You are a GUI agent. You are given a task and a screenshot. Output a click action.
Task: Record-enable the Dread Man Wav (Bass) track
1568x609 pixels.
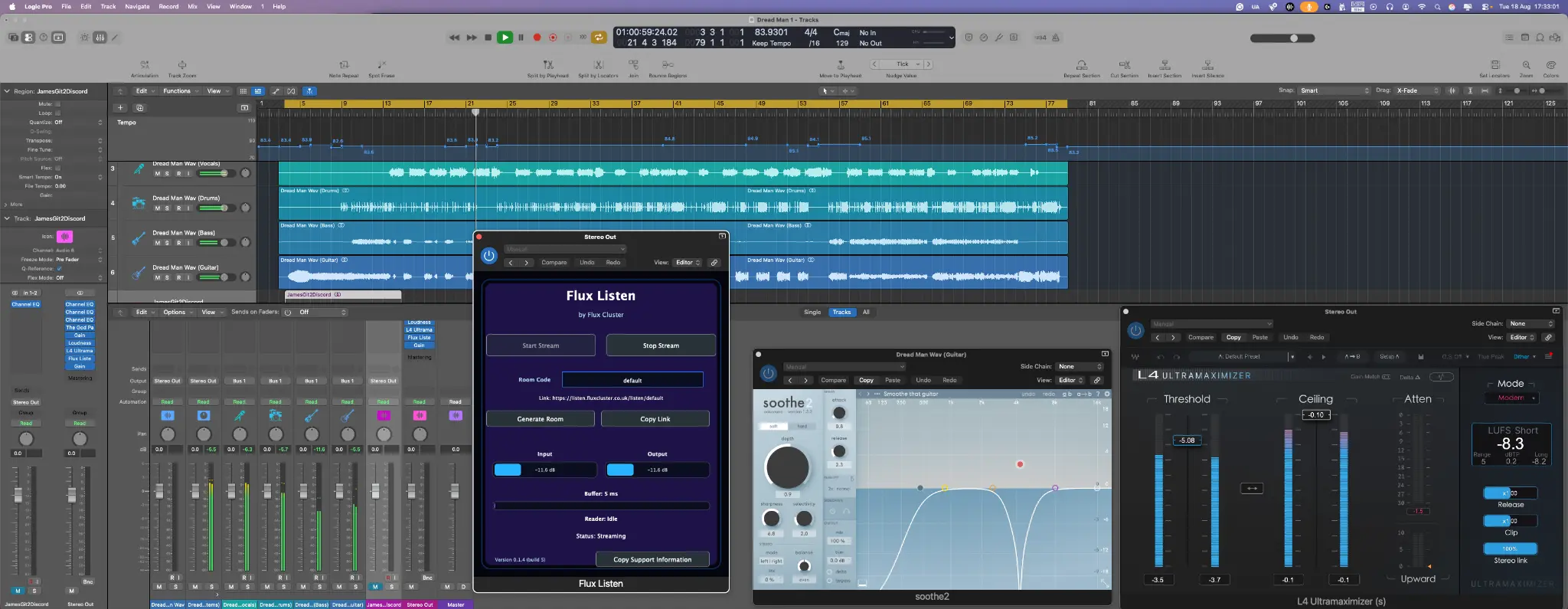tap(178, 243)
